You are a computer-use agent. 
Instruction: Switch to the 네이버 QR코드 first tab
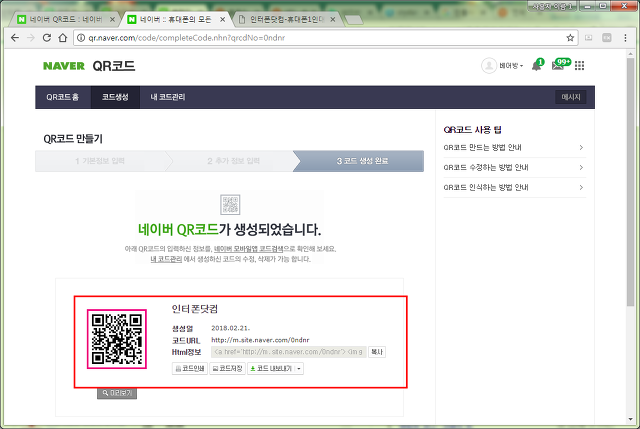click(x=65, y=19)
